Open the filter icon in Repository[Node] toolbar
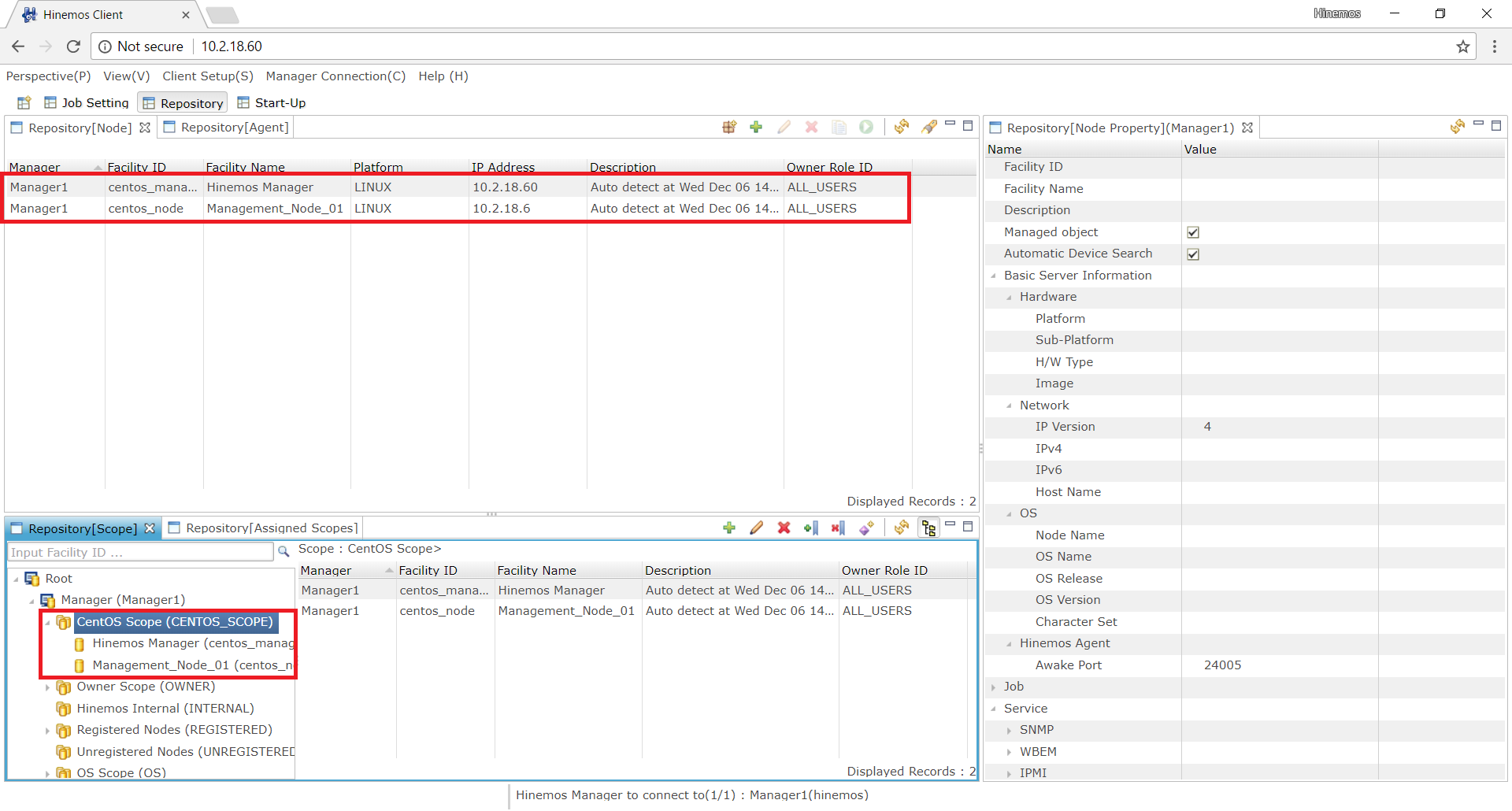Screen dimensions: 1512x811 click(929, 127)
